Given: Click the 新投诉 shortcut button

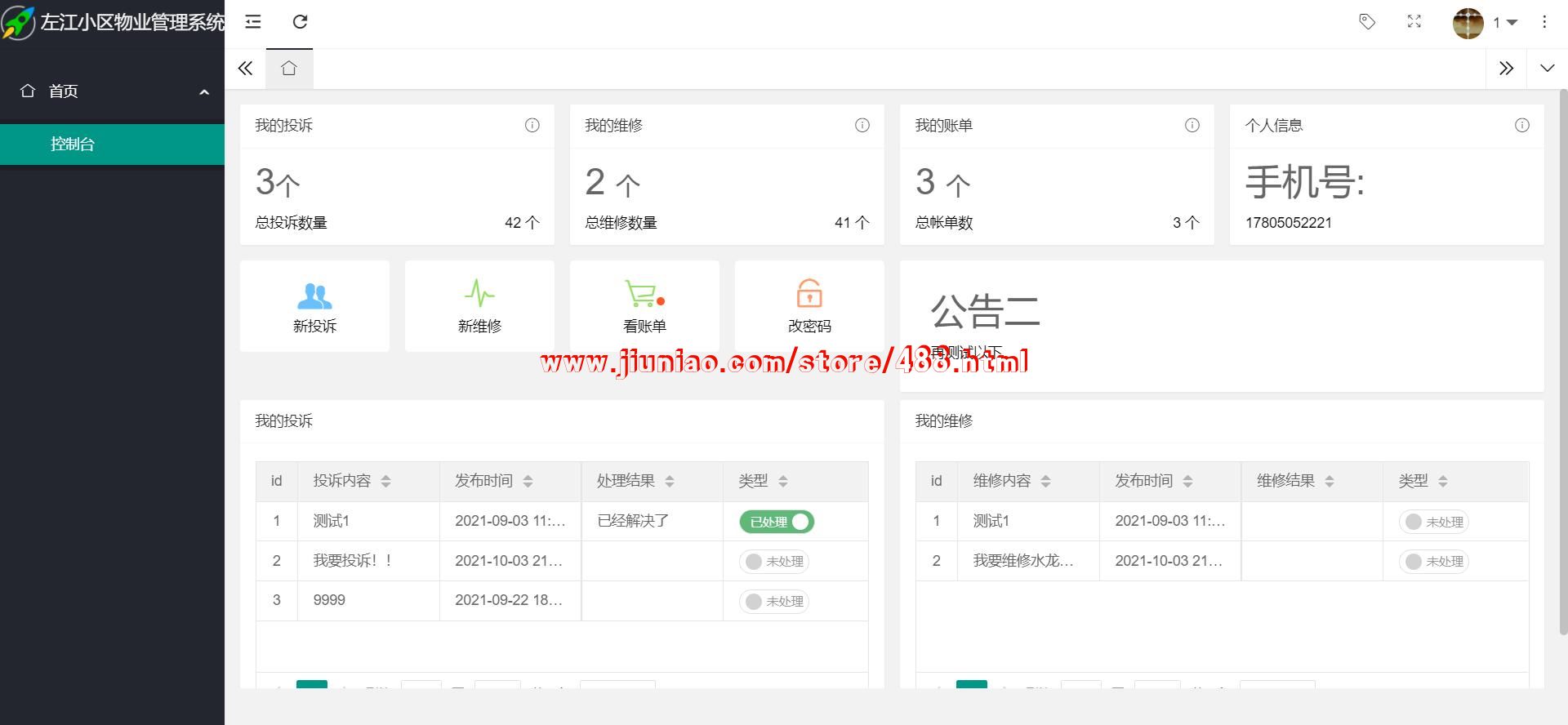Looking at the screenshot, I should (314, 307).
